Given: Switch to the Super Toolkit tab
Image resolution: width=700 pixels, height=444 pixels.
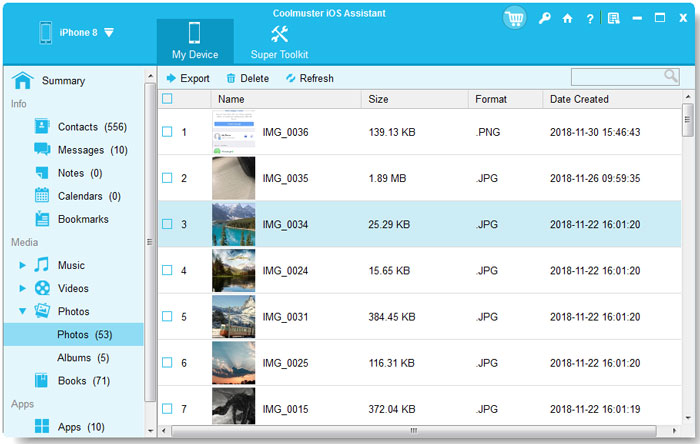Looking at the screenshot, I should coord(279,41).
